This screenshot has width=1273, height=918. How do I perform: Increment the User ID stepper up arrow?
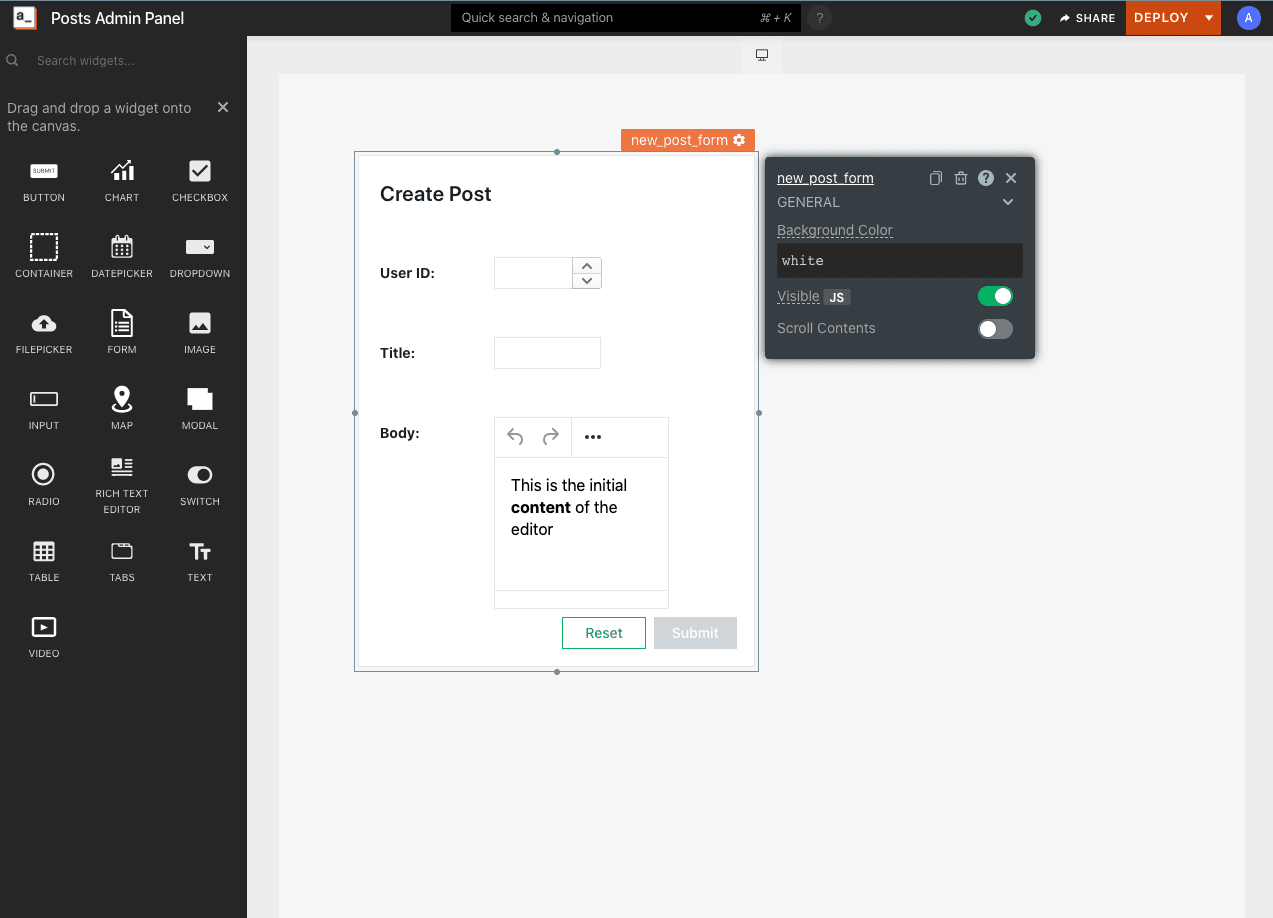coord(587,266)
